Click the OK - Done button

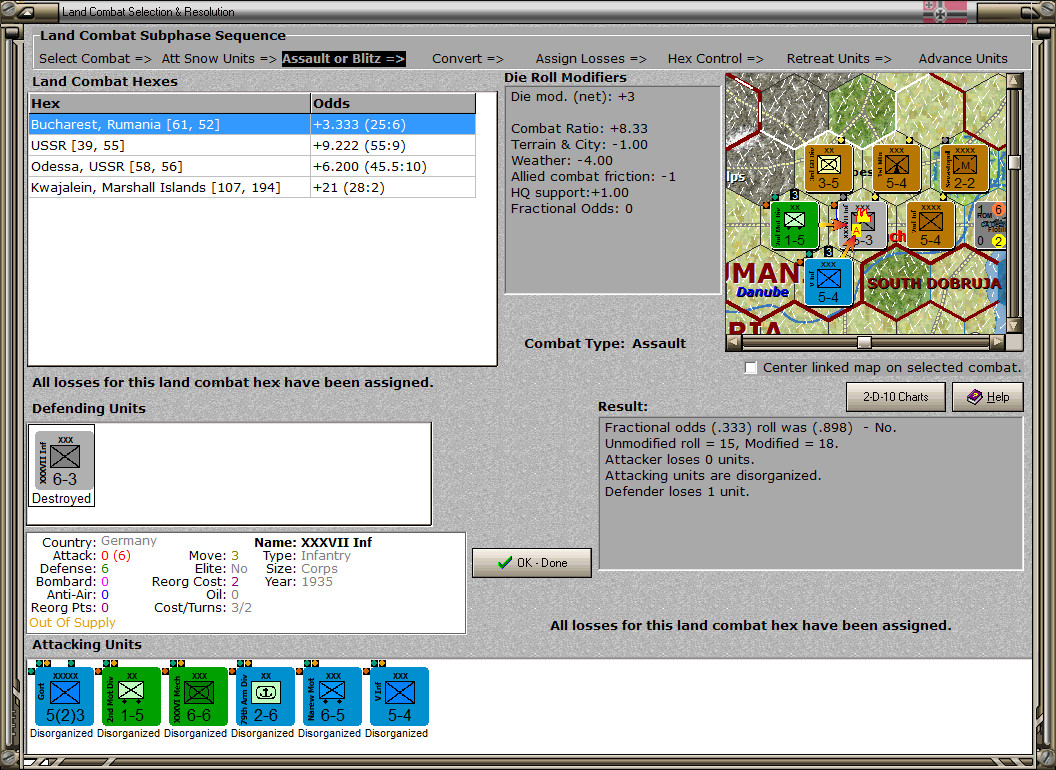pos(532,563)
